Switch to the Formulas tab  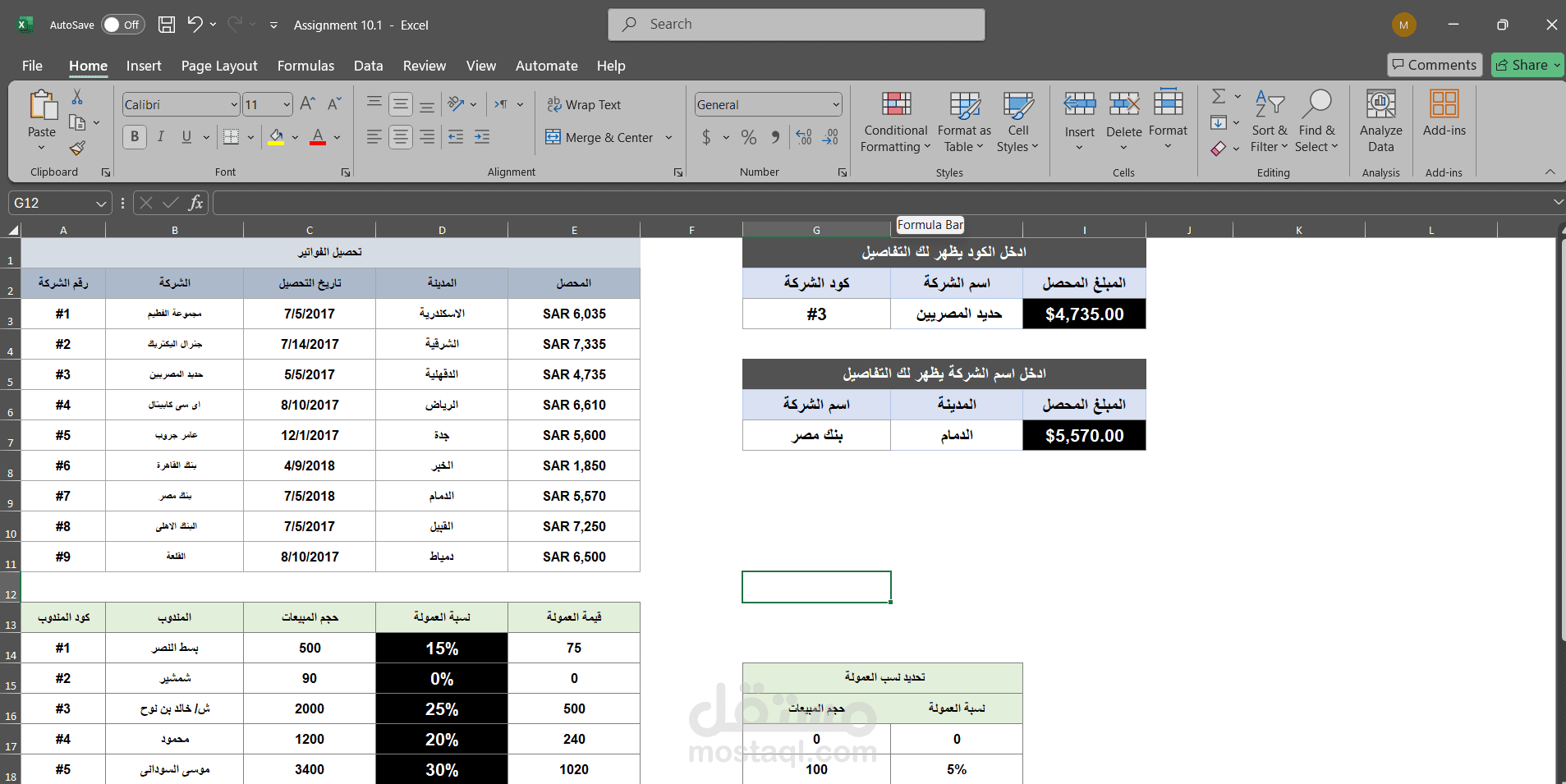305,66
